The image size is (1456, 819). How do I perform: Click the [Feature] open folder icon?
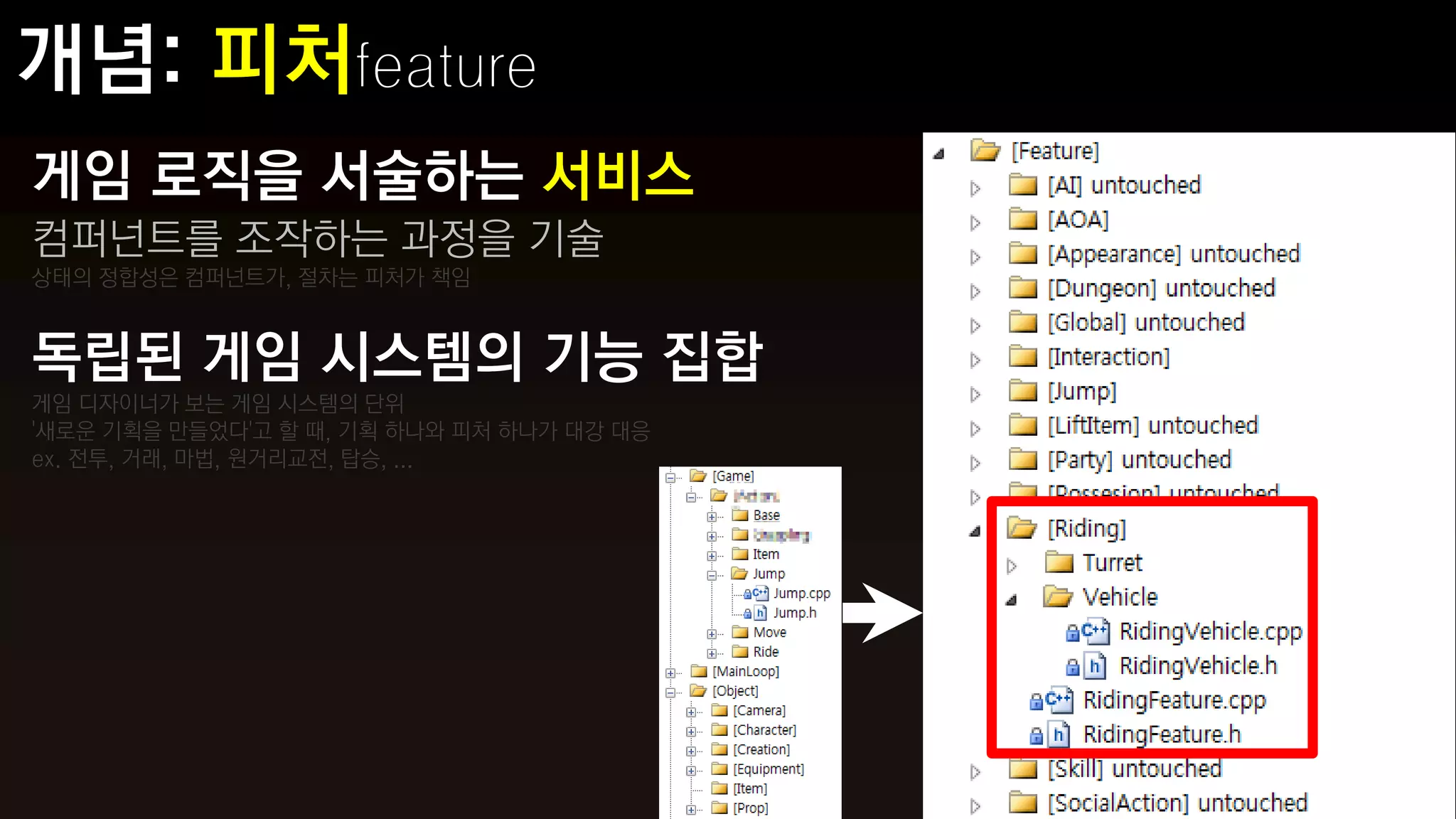[x=986, y=151]
